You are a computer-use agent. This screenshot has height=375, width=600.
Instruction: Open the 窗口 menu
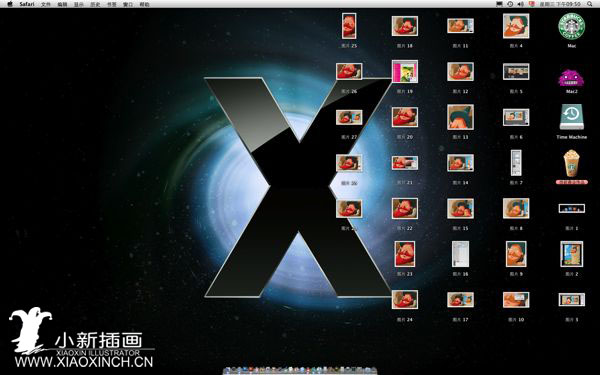[128, 4]
